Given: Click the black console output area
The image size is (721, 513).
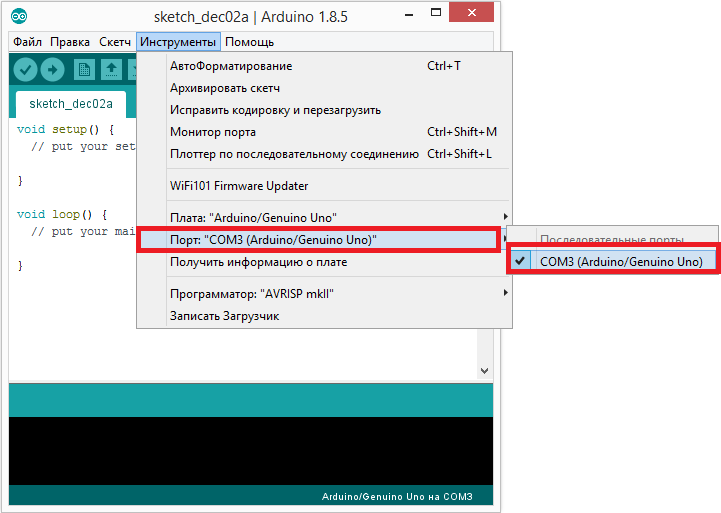Looking at the screenshot, I should point(251,451).
